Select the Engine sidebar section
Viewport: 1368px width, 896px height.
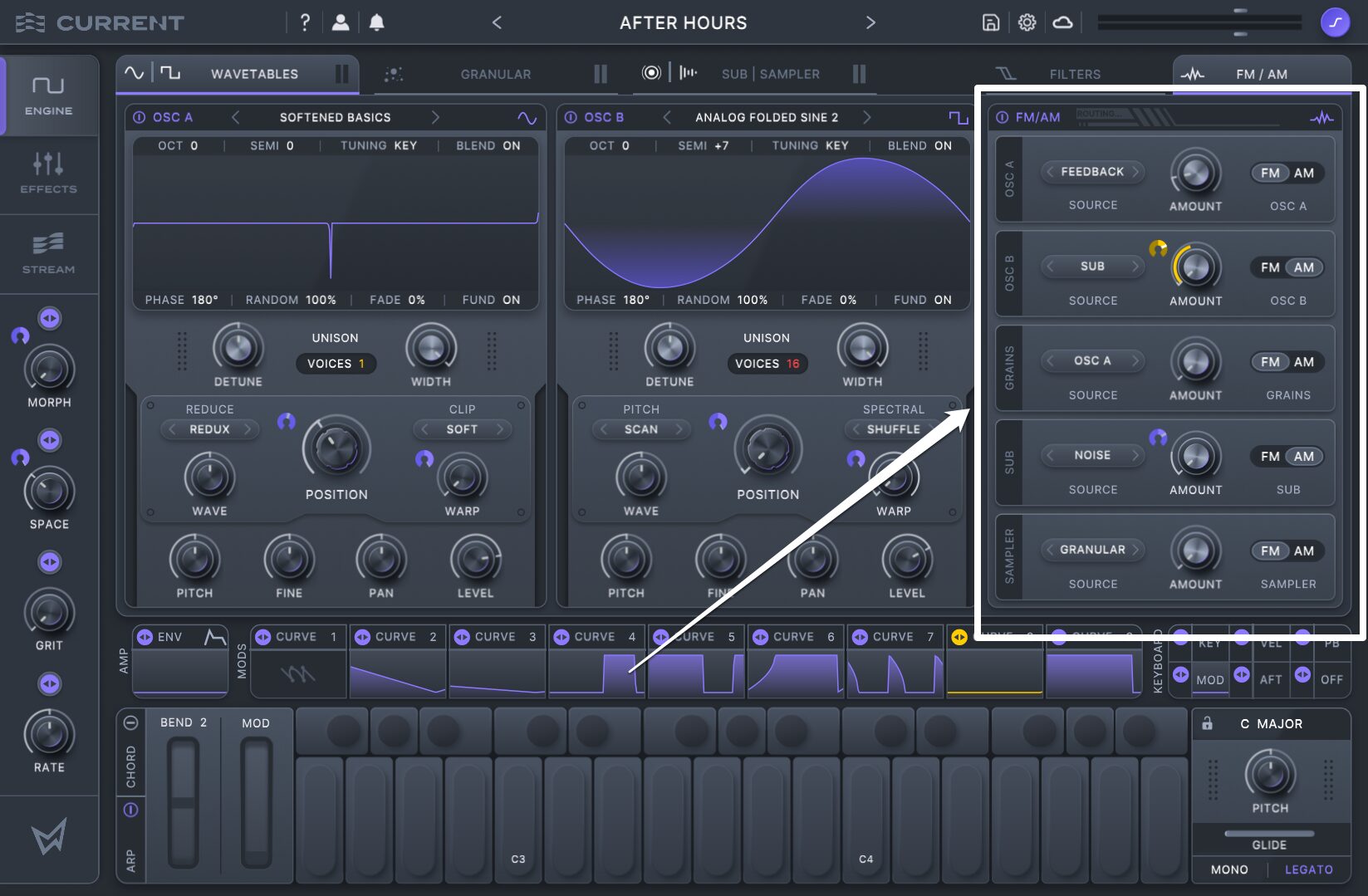pyautogui.click(x=48, y=95)
